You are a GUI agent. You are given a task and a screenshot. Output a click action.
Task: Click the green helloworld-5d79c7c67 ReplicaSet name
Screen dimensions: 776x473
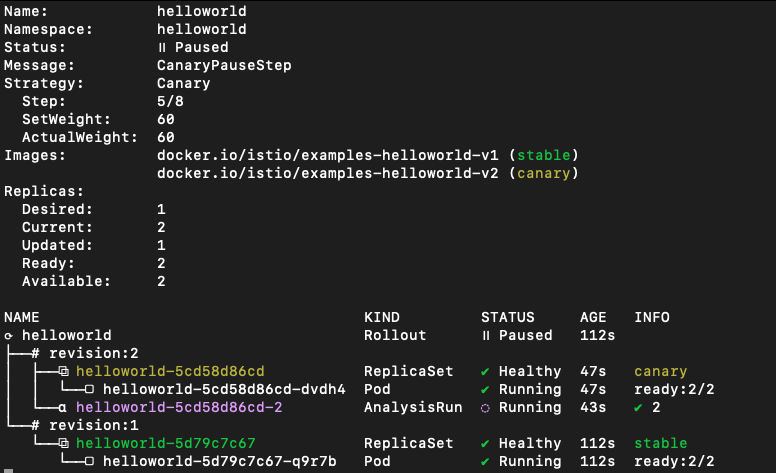point(166,443)
